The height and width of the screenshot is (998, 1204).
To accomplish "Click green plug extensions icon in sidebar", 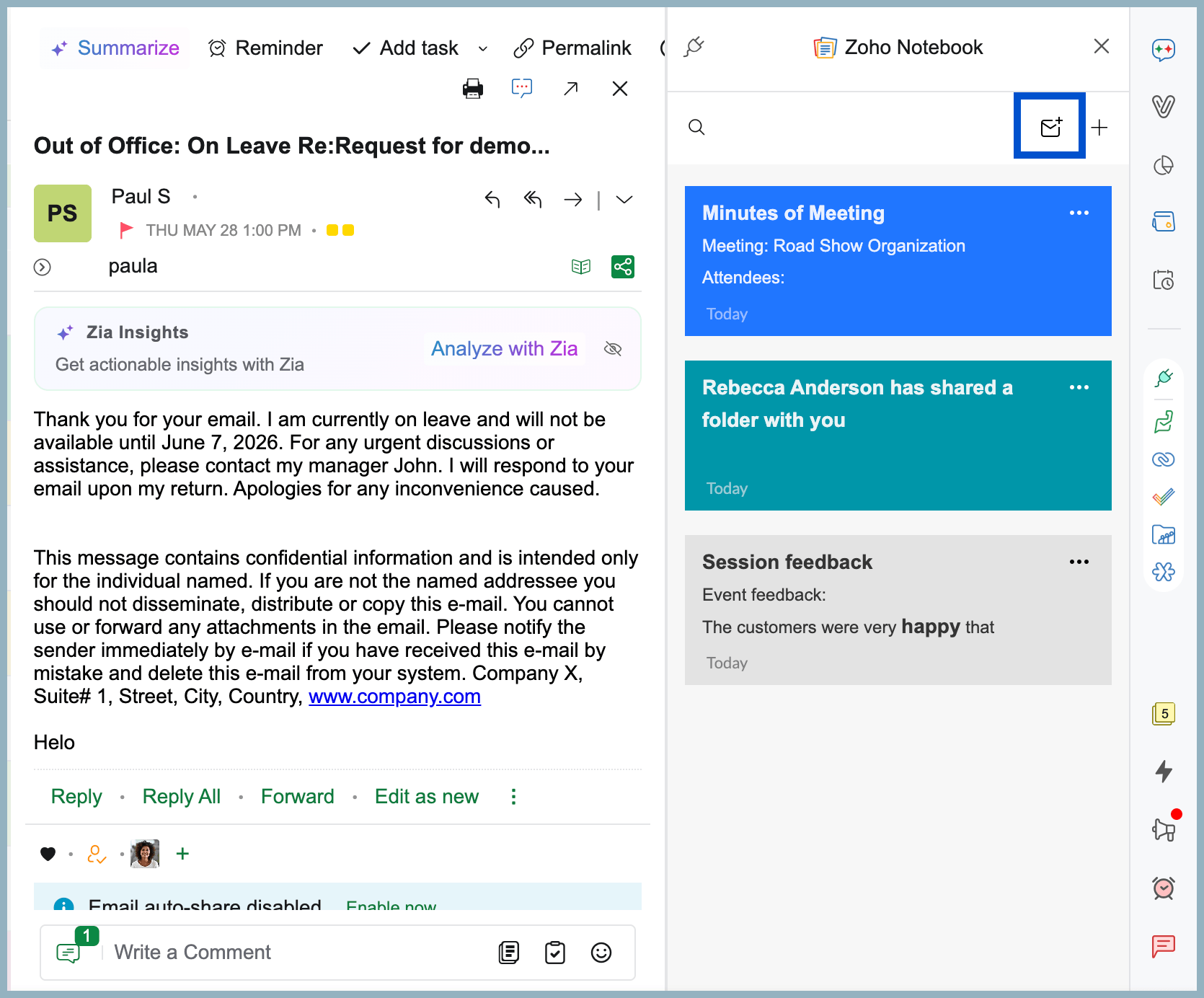I will [1164, 378].
